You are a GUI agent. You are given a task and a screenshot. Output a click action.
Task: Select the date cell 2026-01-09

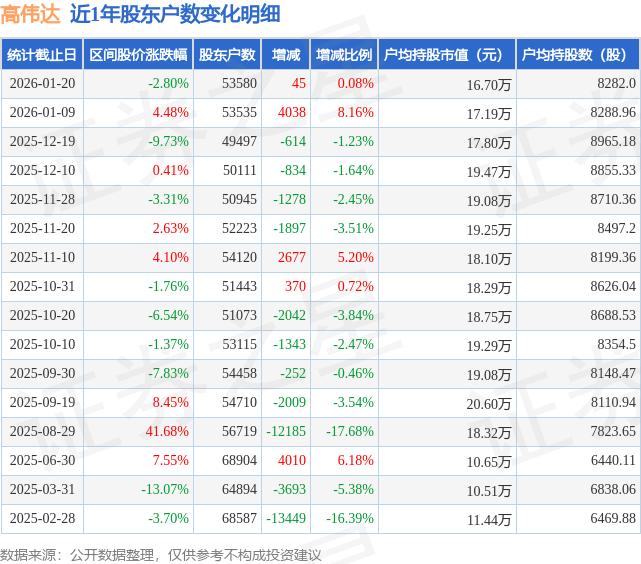43,112
